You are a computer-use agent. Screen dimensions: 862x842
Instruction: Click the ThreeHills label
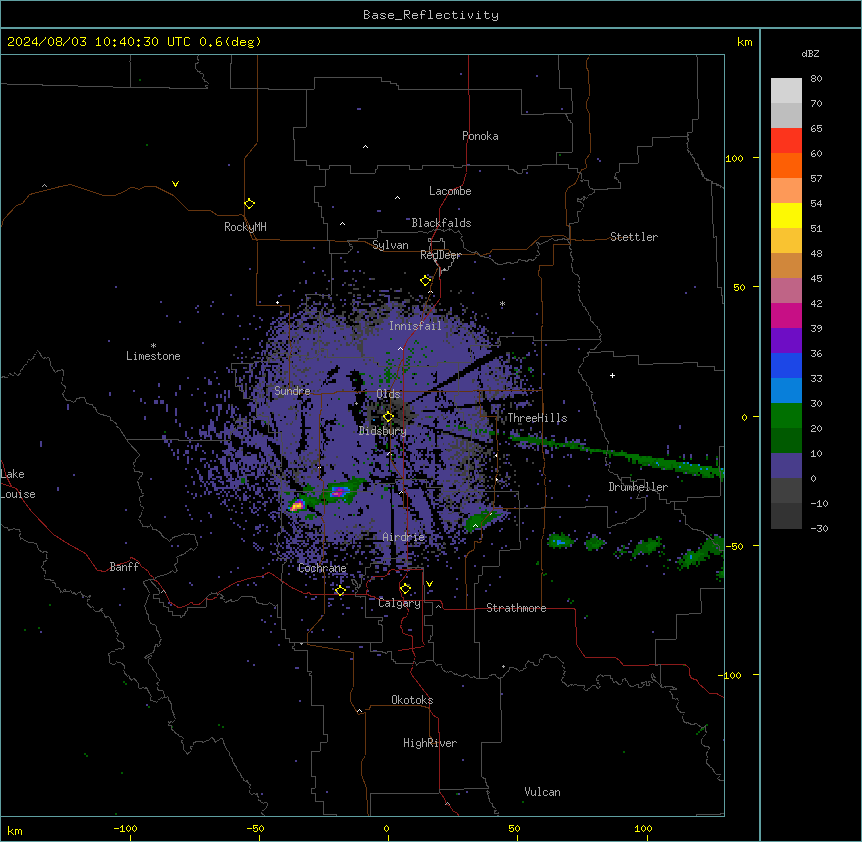tap(537, 418)
